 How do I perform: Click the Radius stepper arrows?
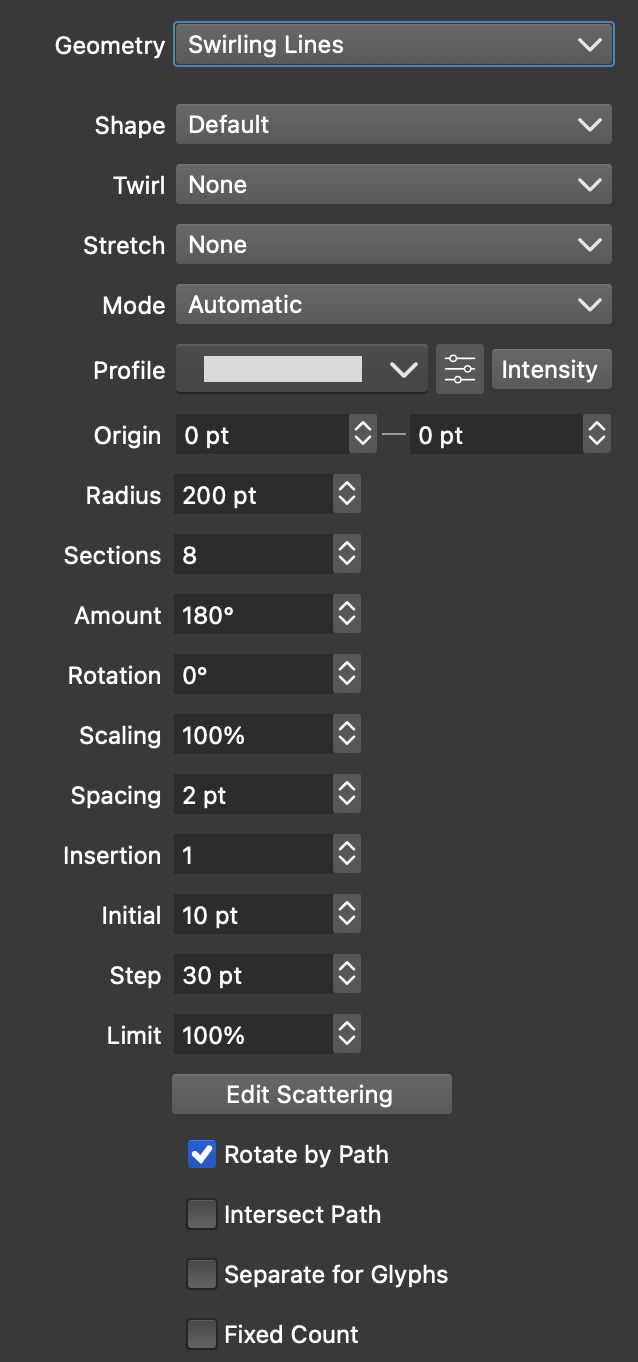pos(347,495)
